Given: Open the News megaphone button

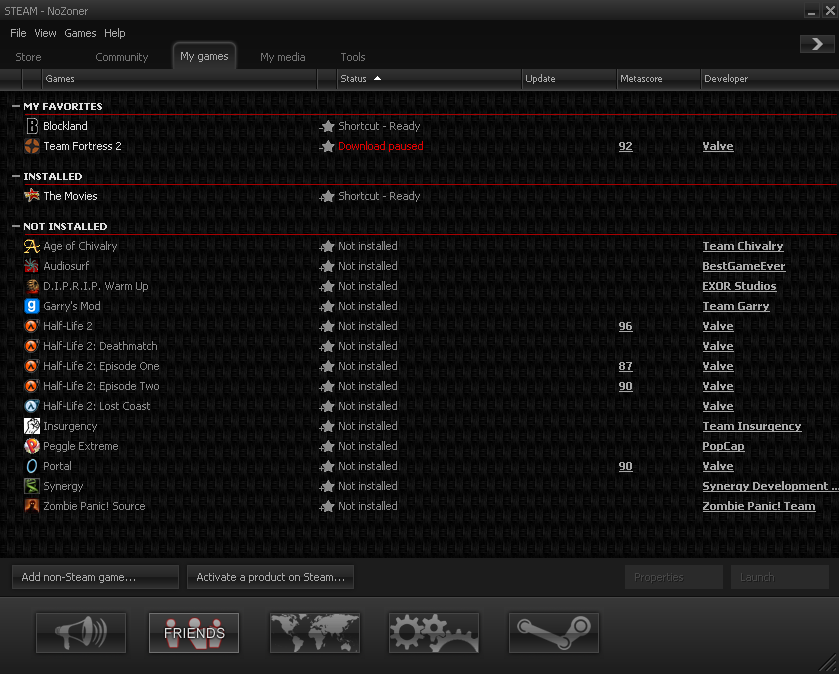Looking at the screenshot, I should click(81, 633).
